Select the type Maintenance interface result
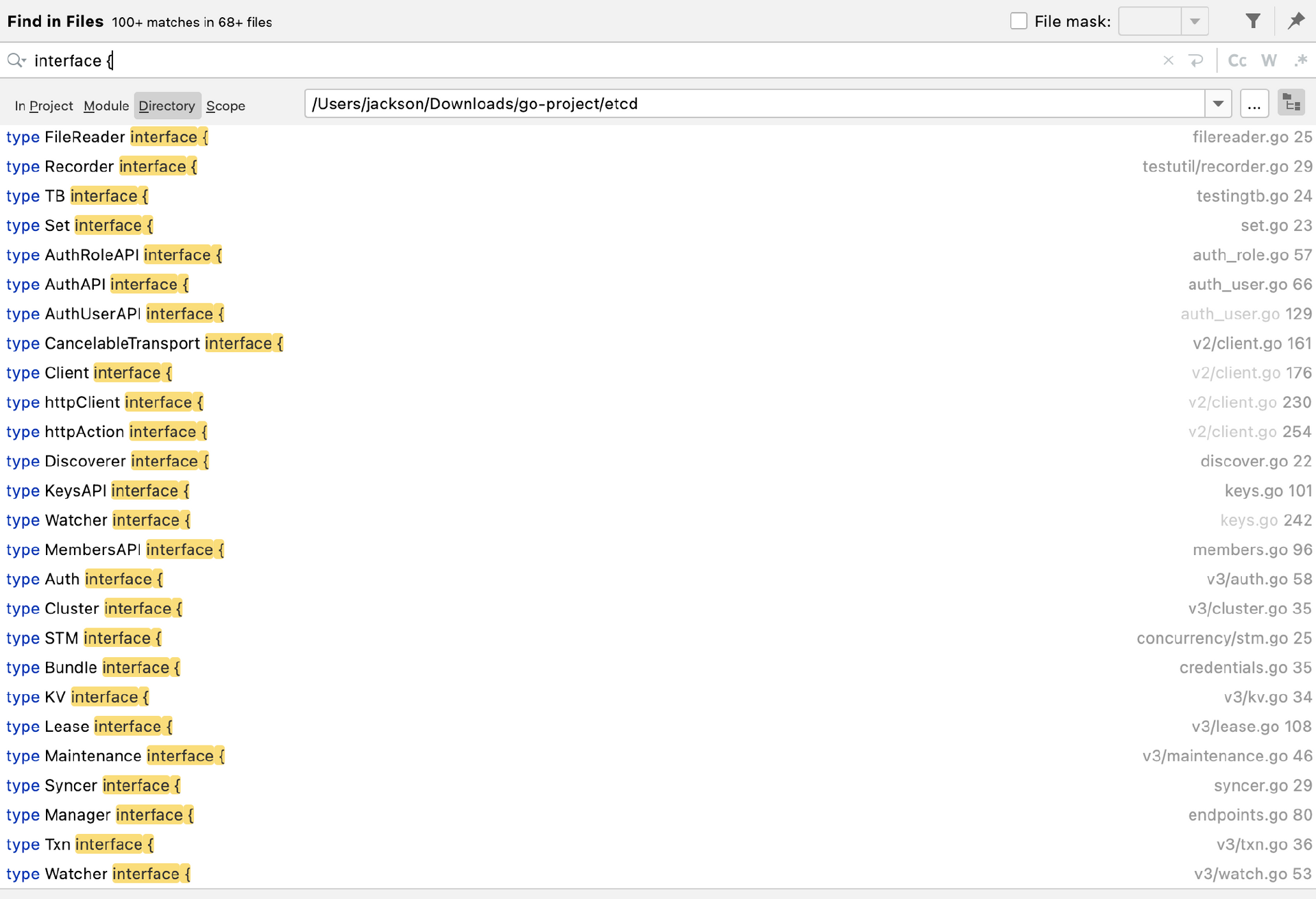The height and width of the screenshot is (899, 1316). pyautogui.click(x=115, y=756)
